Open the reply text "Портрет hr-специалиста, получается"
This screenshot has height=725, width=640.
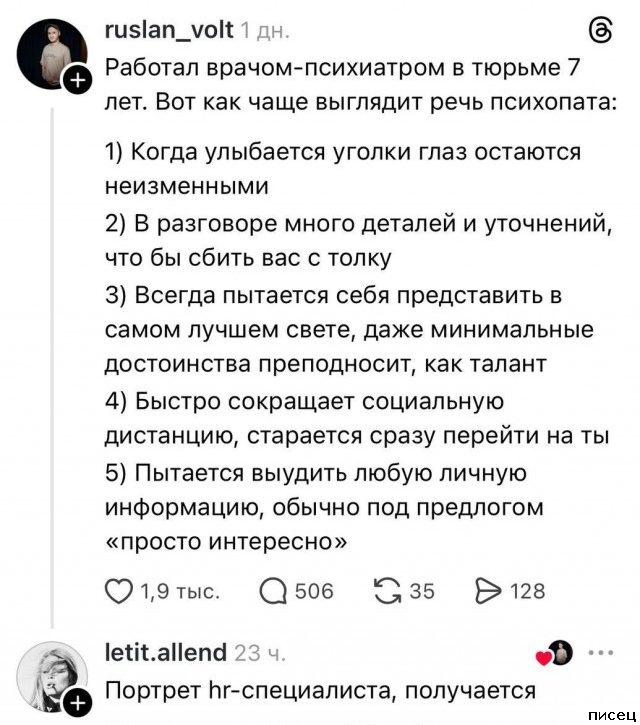tap(322, 690)
